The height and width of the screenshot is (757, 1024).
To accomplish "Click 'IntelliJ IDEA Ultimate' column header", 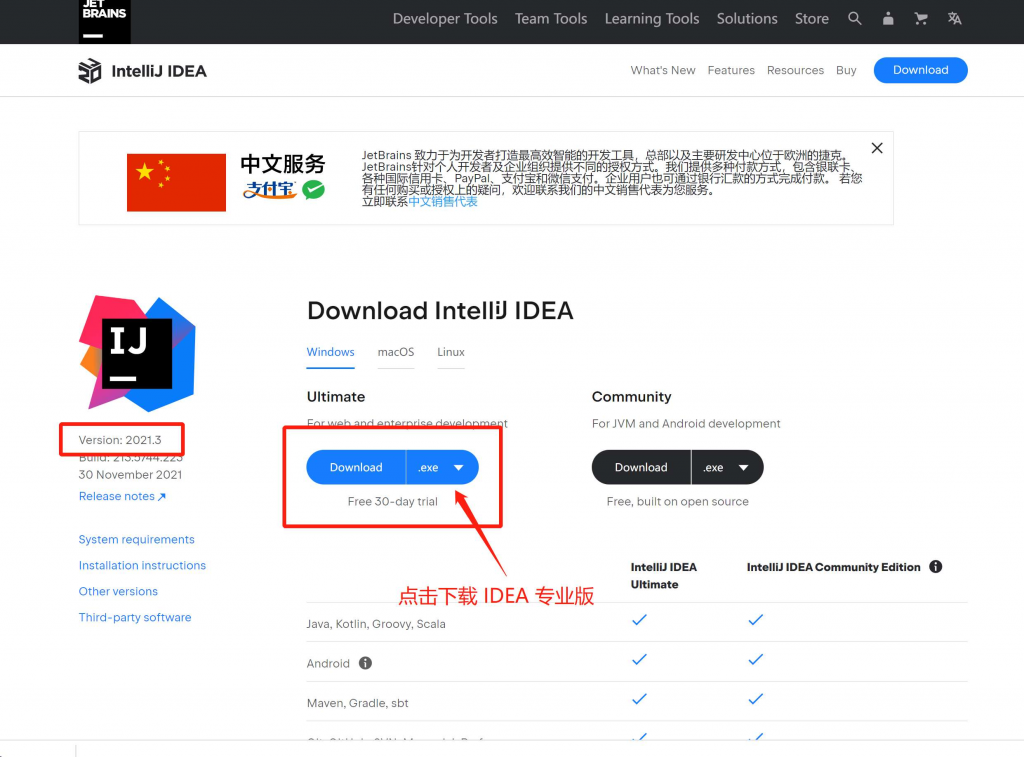I will point(664,575).
